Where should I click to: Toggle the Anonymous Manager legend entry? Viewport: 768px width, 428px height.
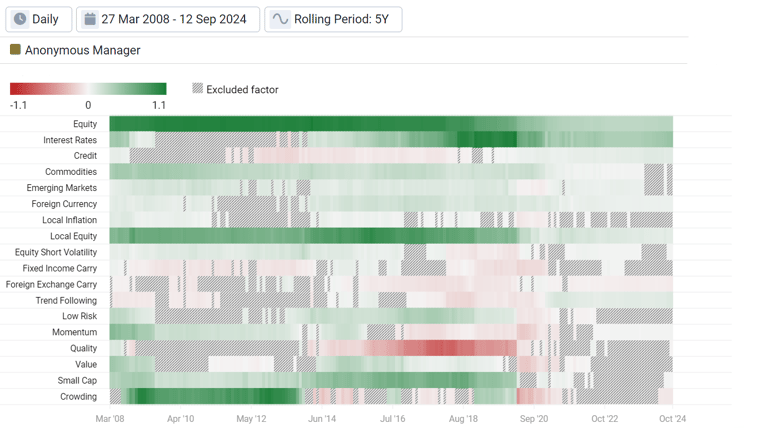[x=75, y=50]
